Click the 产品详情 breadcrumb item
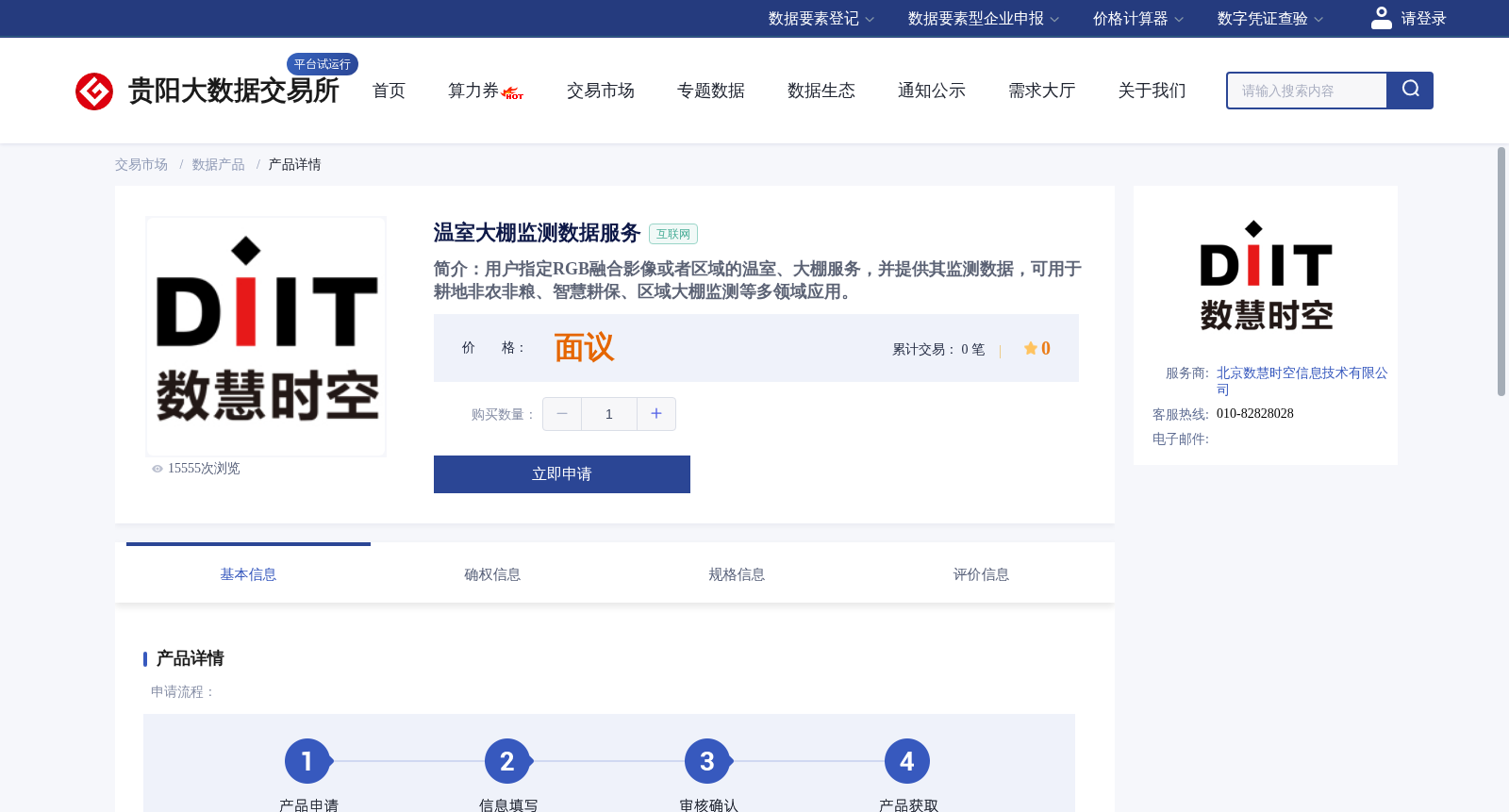Viewport: 1509px width, 812px height. click(295, 165)
